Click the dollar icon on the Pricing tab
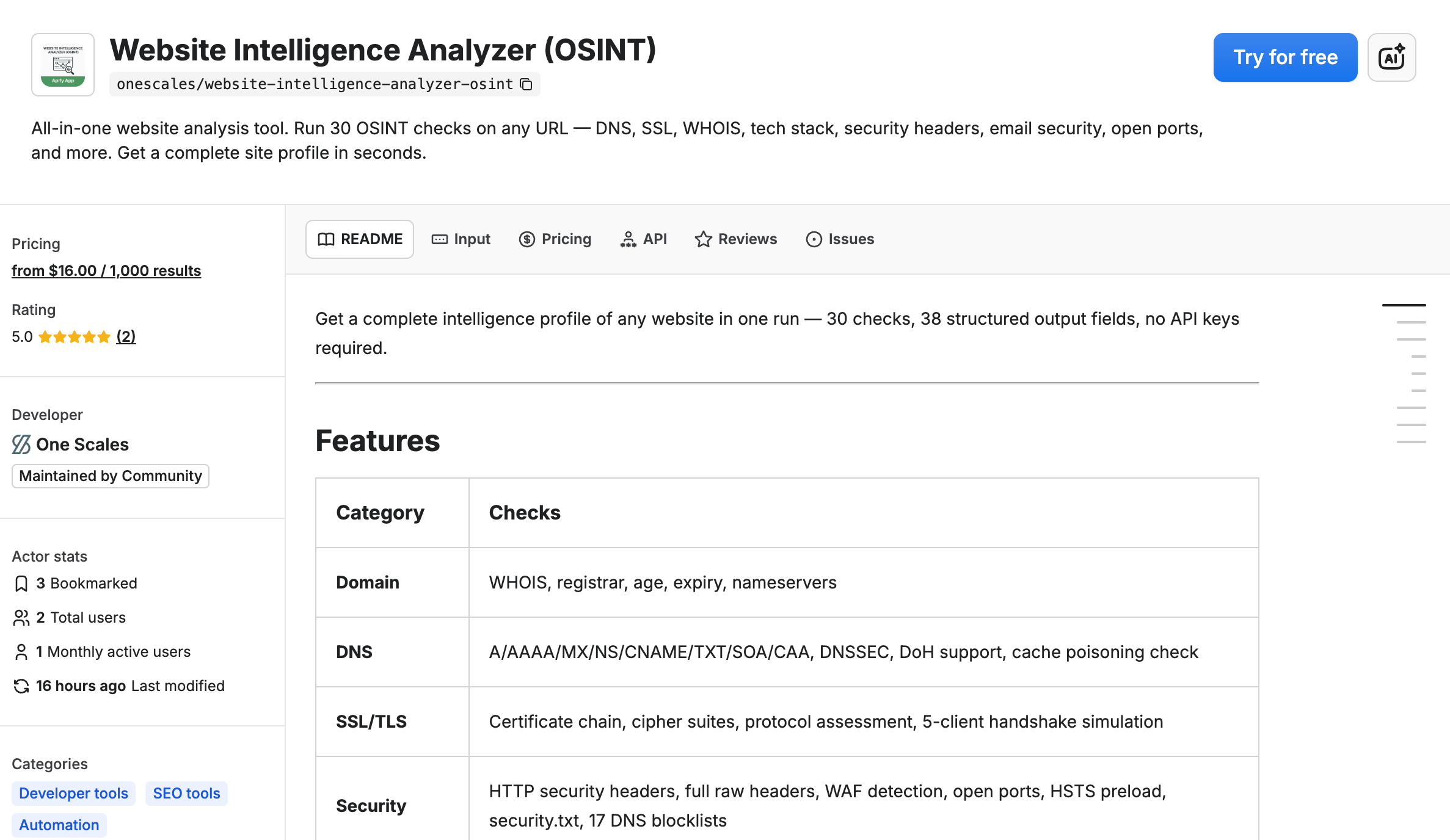Screen dimensions: 1450x840 526,239
